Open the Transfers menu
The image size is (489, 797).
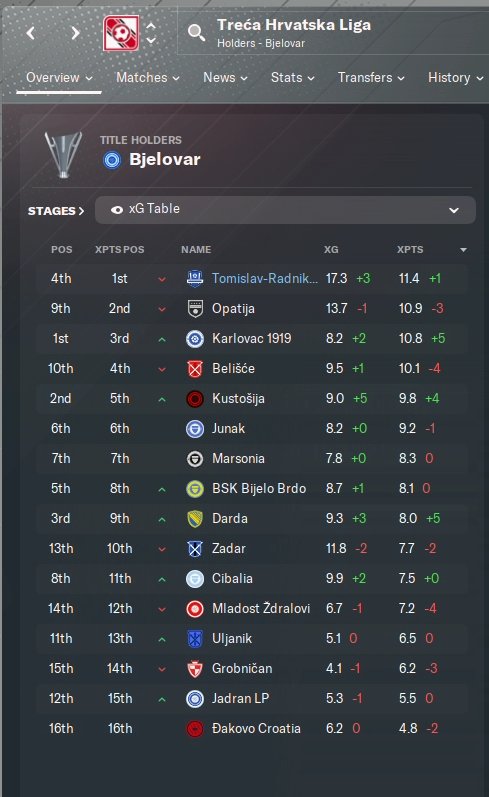click(x=371, y=78)
